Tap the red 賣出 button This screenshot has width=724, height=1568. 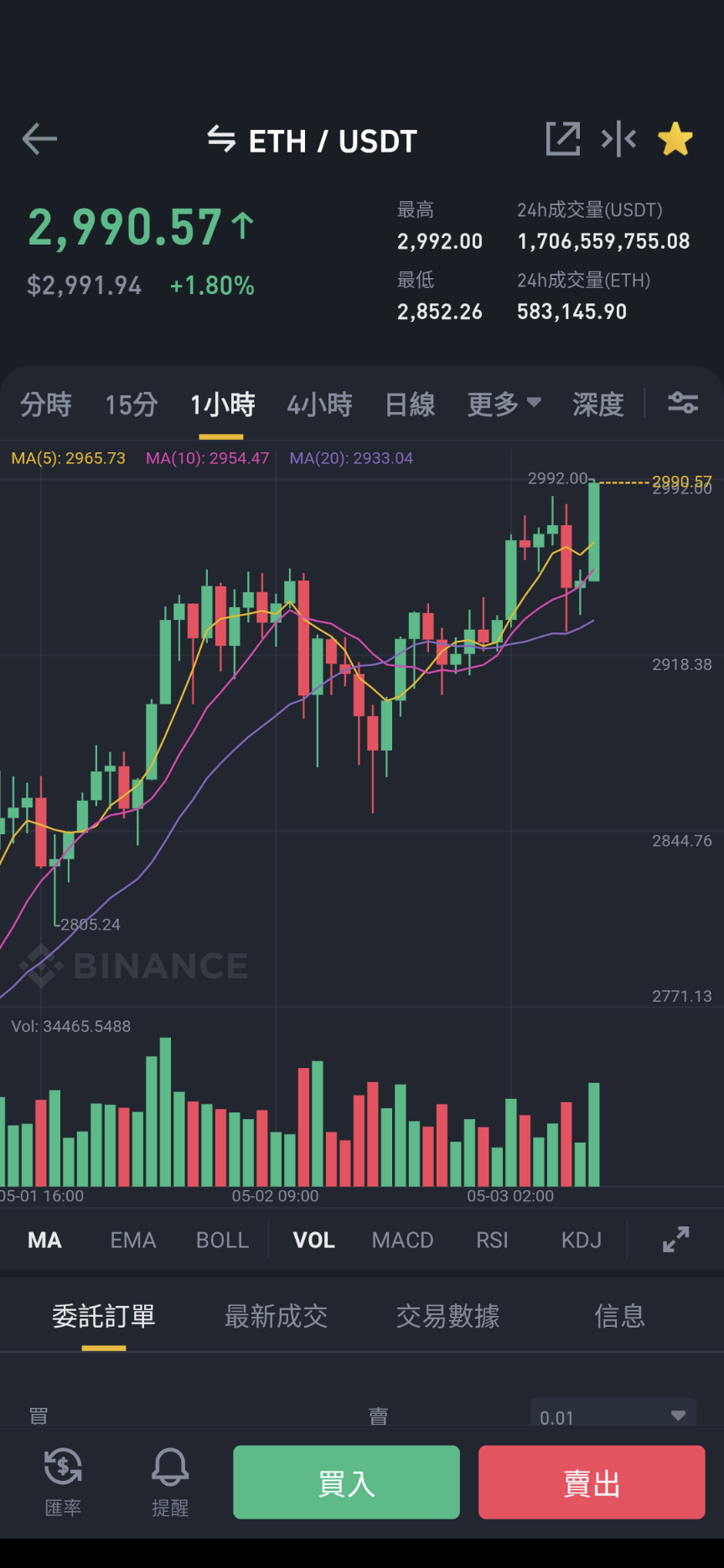592,1482
